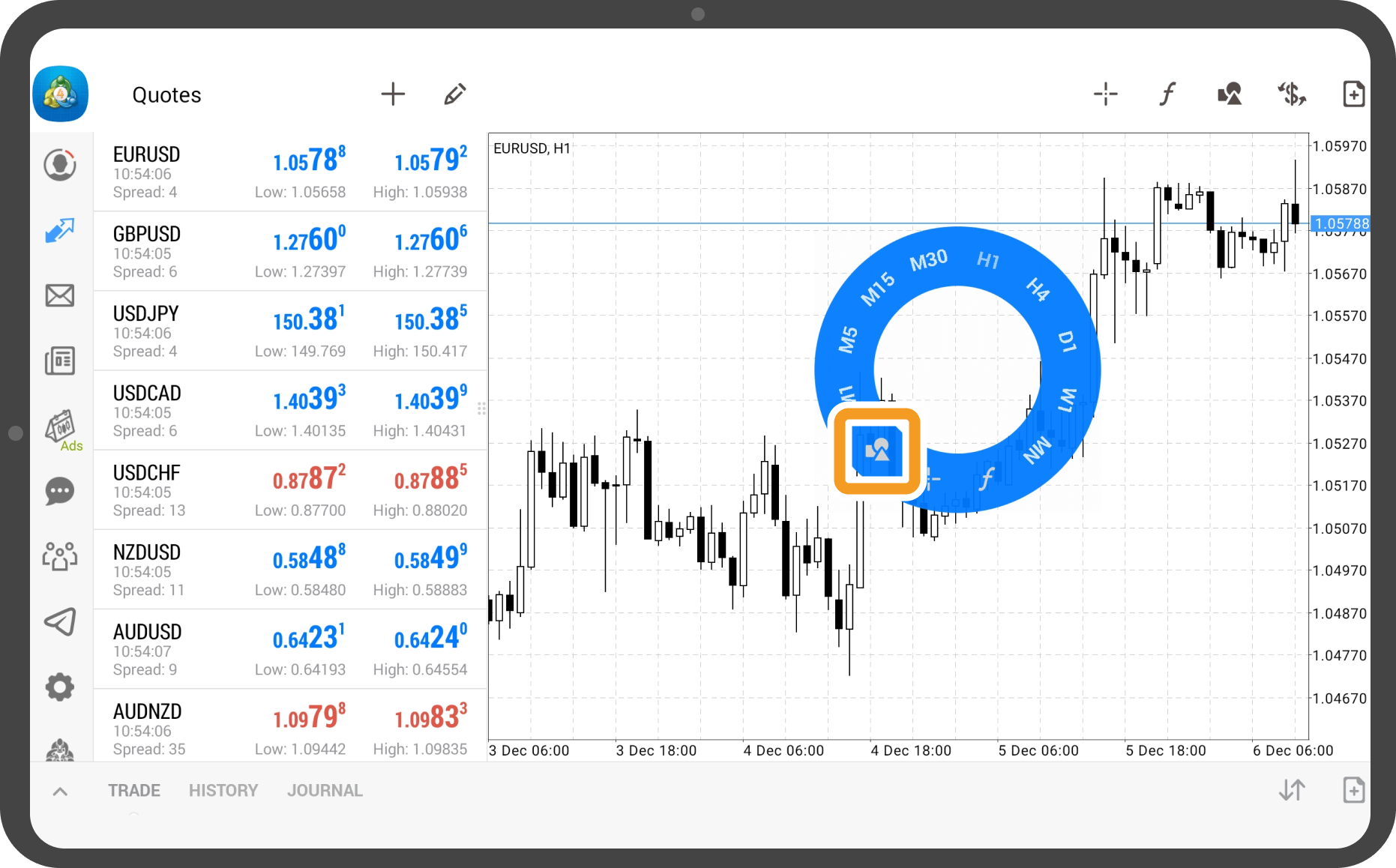This screenshot has height=868, width=1396.
Task: Open objects shapes icon in top toolbar
Action: 1230,94
